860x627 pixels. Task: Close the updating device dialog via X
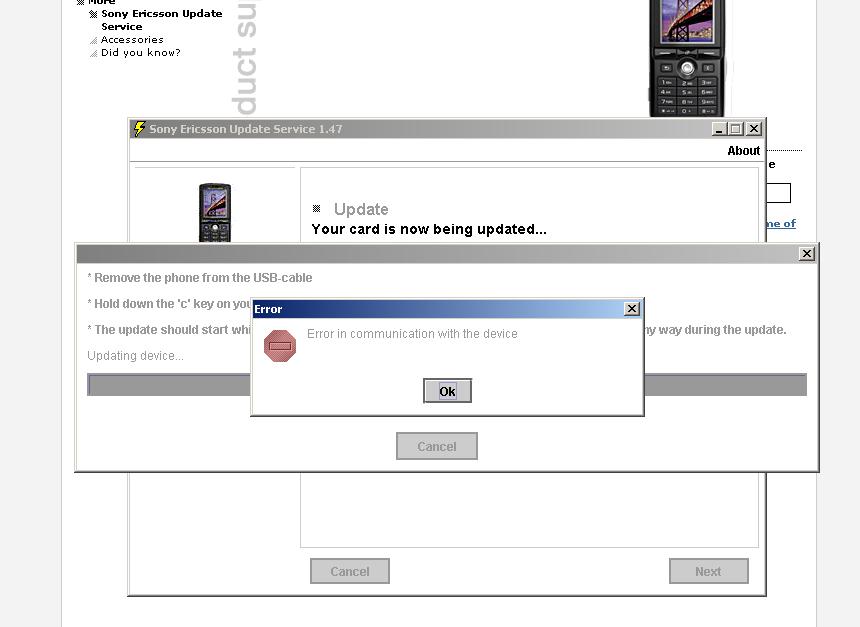[x=806, y=253]
